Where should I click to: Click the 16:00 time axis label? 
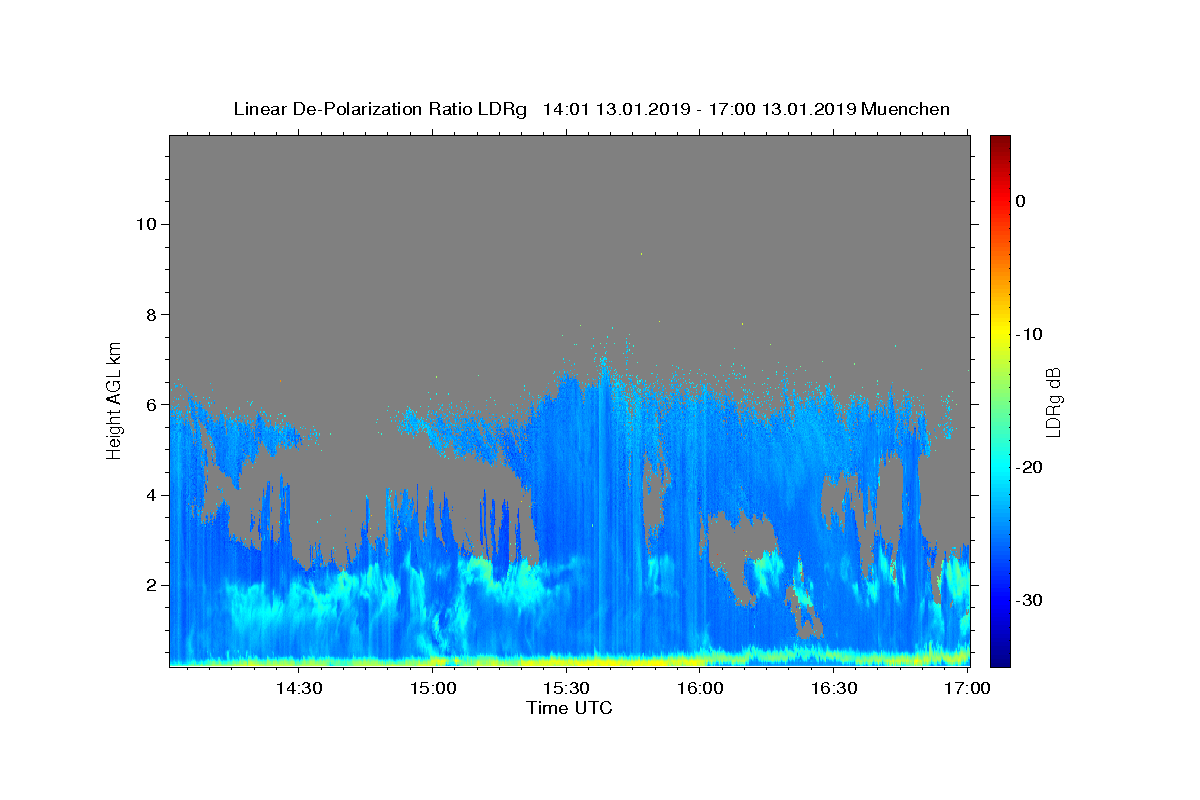click(700, 689)
